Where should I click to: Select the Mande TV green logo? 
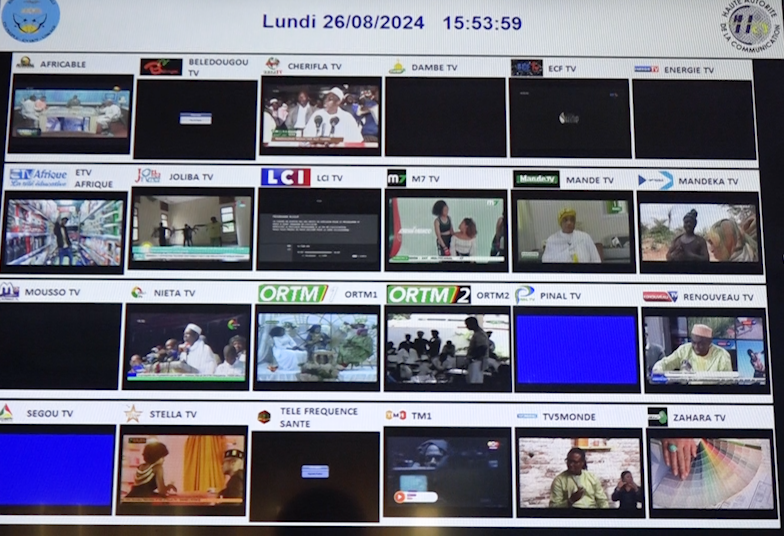[x=536, y=179]
